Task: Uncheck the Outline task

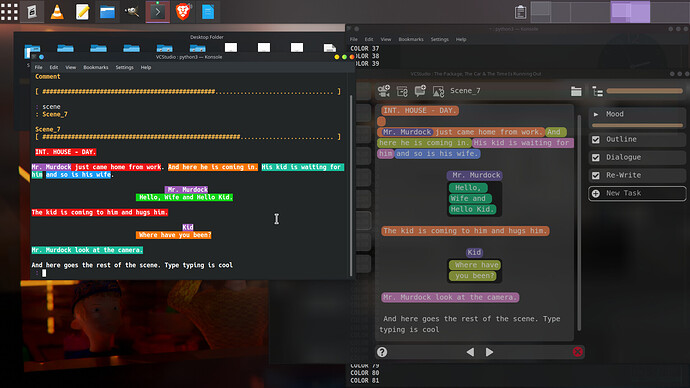Action: (596, 139)
